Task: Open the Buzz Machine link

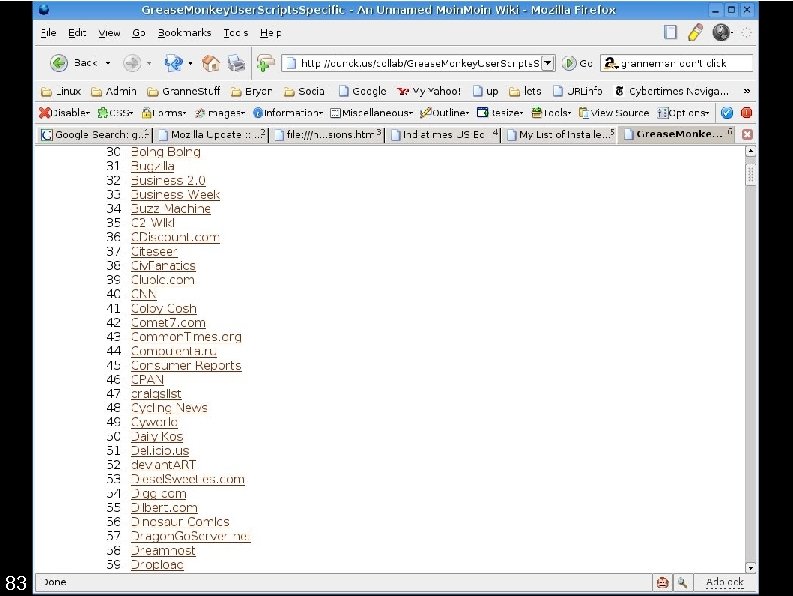Action: click(x=170, y=209)
